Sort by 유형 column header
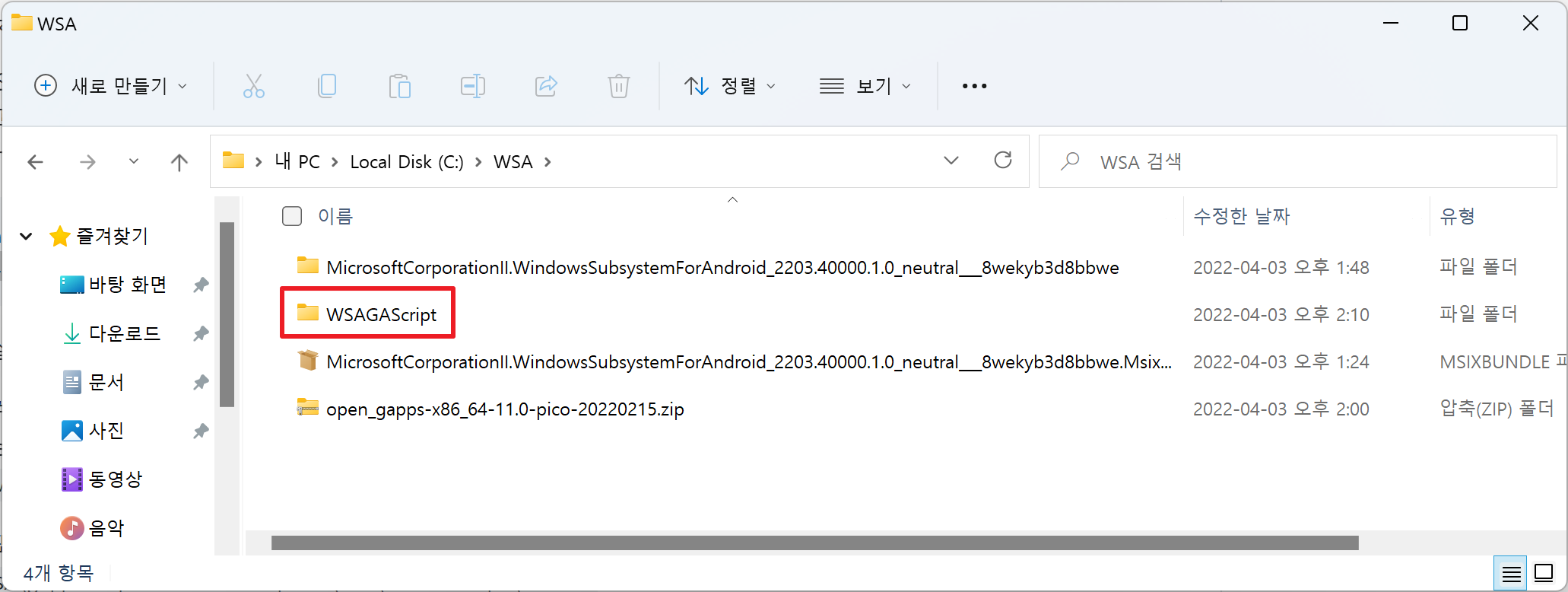This screenshot has height=592, width=1568. coord(1458,216)
